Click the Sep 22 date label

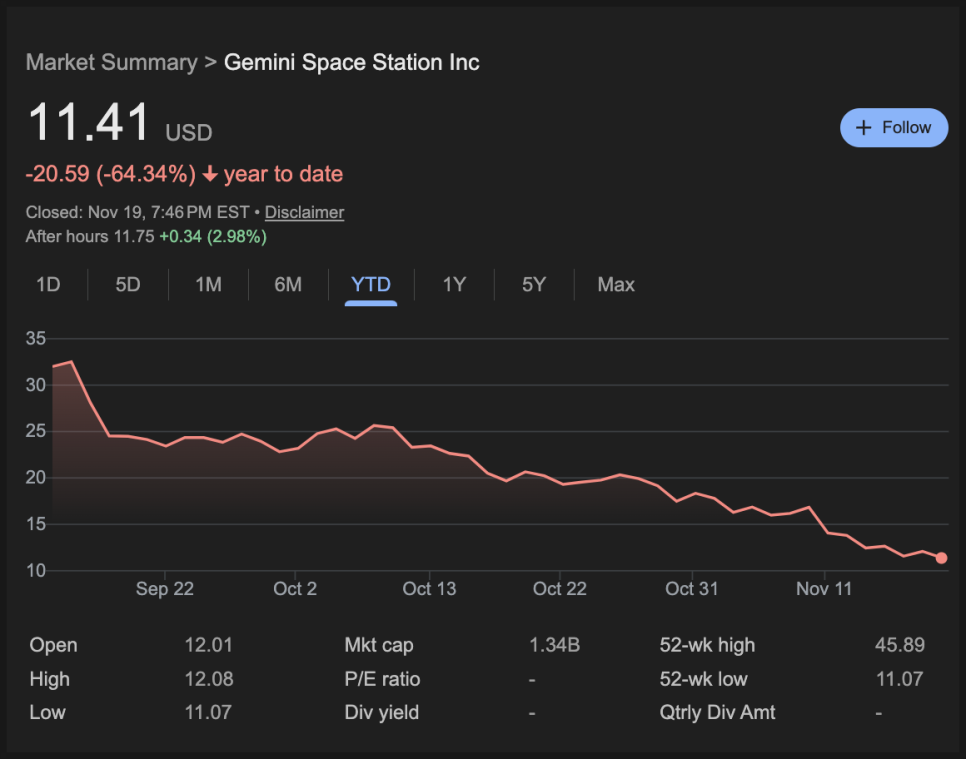click(x=165, y=589)
